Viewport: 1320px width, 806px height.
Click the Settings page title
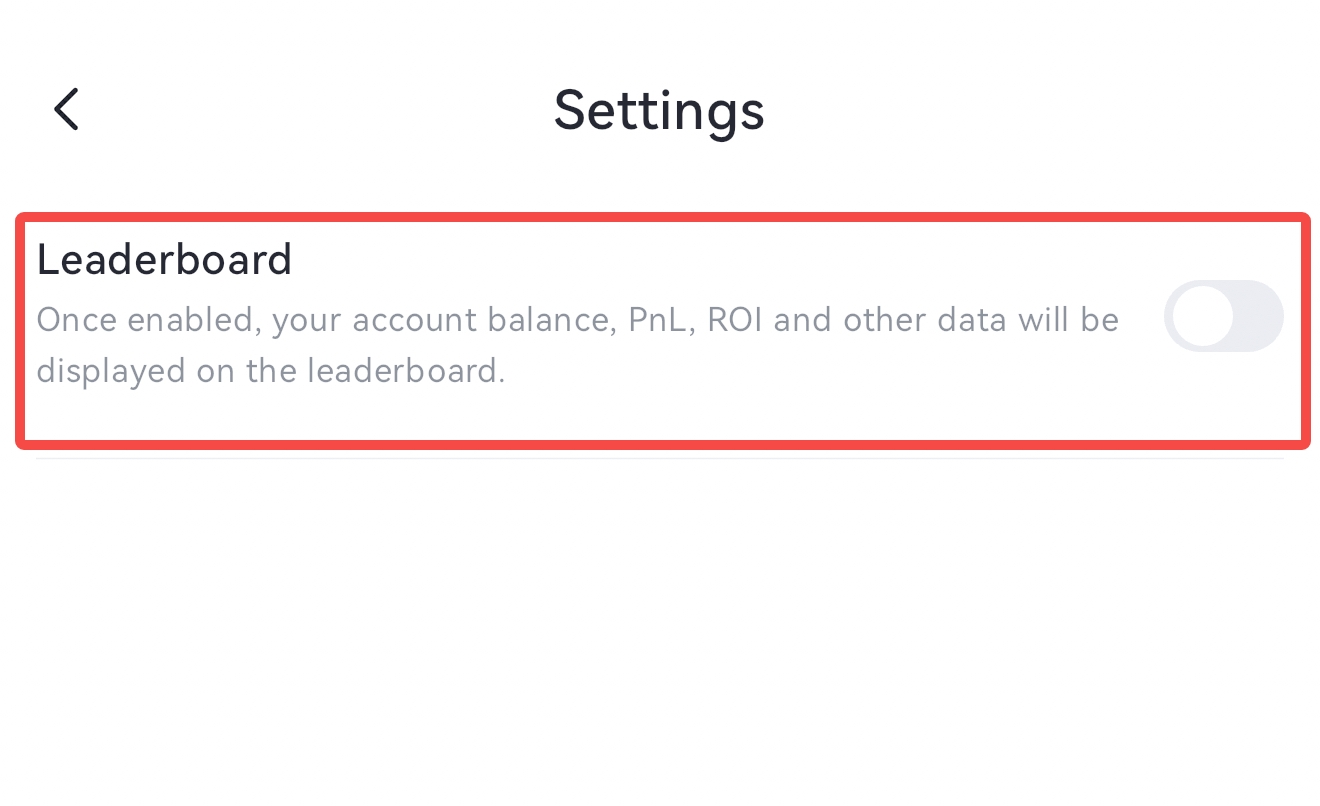[x=659, y=110]
